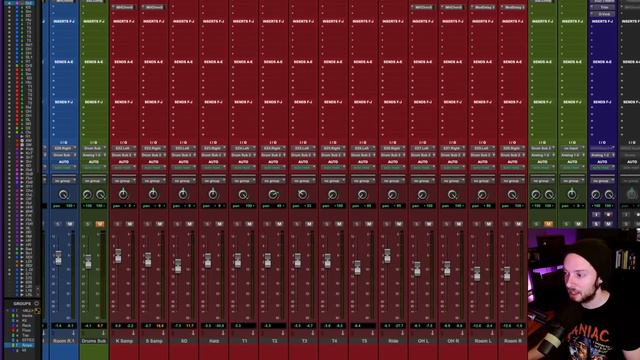Click the Hats track pan knob
Viewport: 640px width, 360px height.
(213, 194)
